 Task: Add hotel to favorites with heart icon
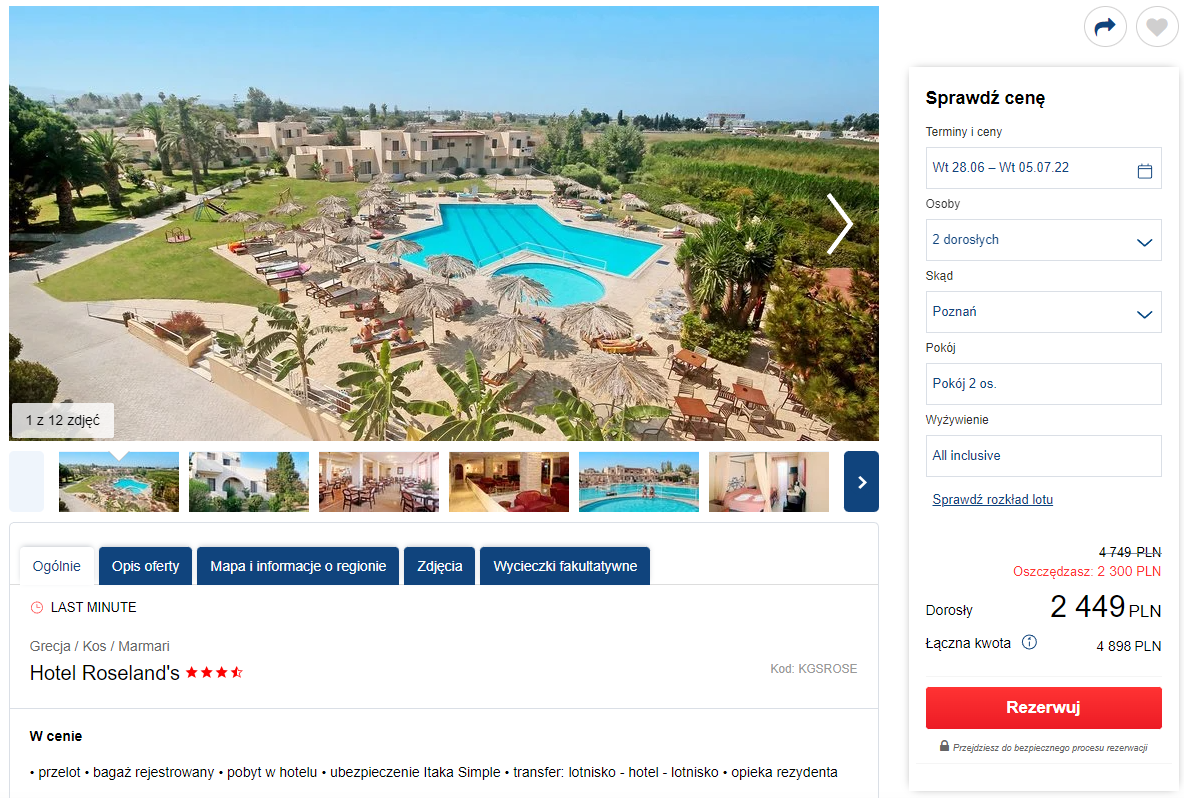(1156, 27)
